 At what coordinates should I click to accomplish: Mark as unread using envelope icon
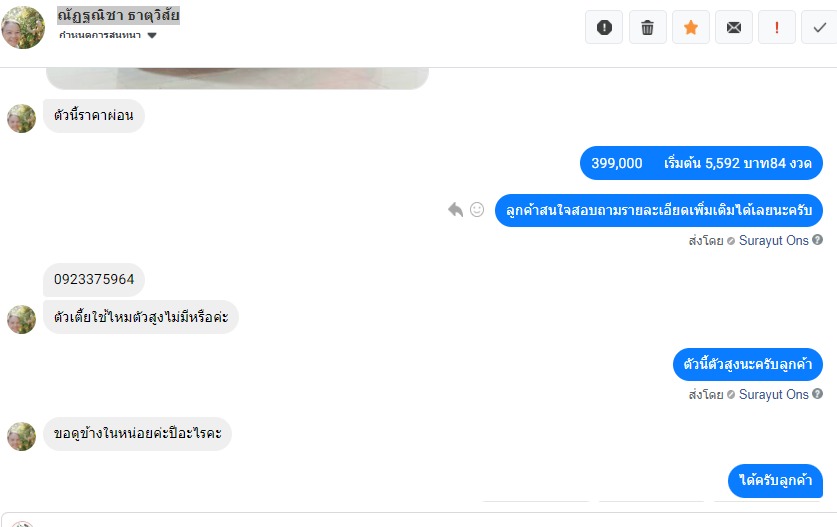click(734, 27)
